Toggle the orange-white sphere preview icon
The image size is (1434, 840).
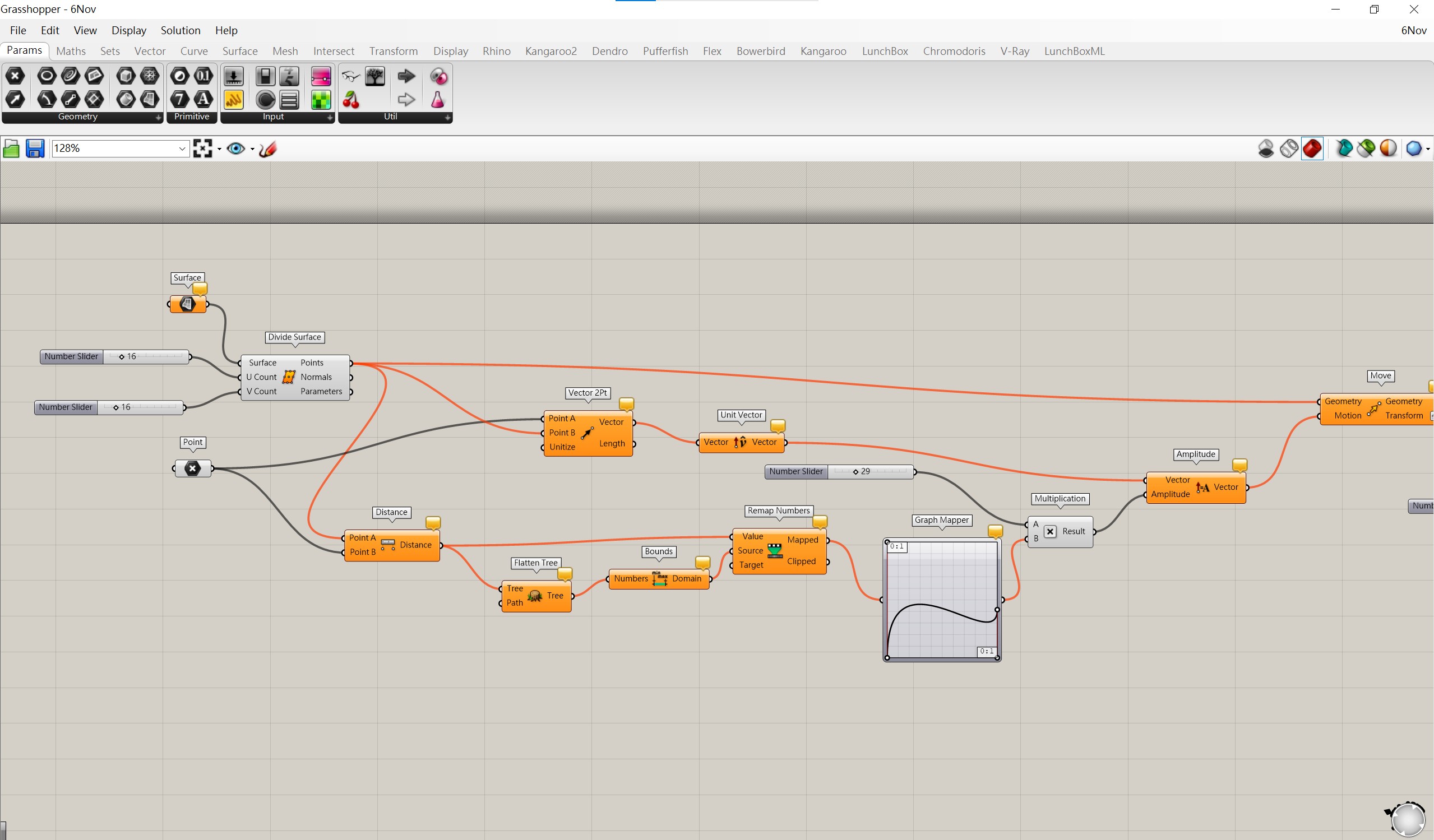(x=1389, y=148)
